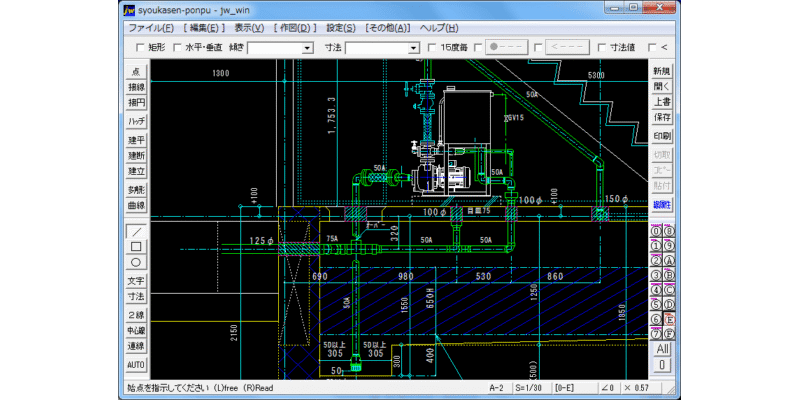Viewport: 800px width, 400px height.
Task: Tick the checkbox beside the ●--- button
Action: [x=478, y=47]
